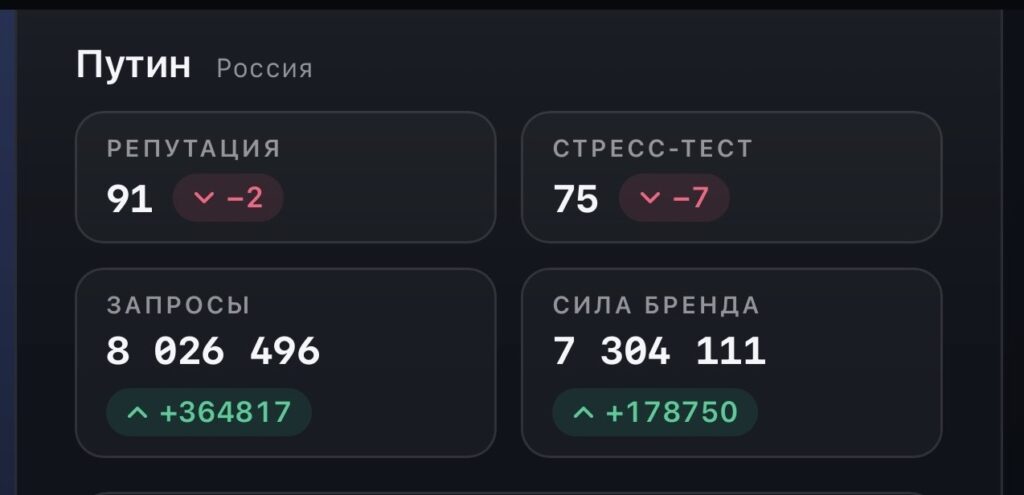Click the reputation score 91
The height and width of the screenshot is (495, 1024).
coord(129,199)
